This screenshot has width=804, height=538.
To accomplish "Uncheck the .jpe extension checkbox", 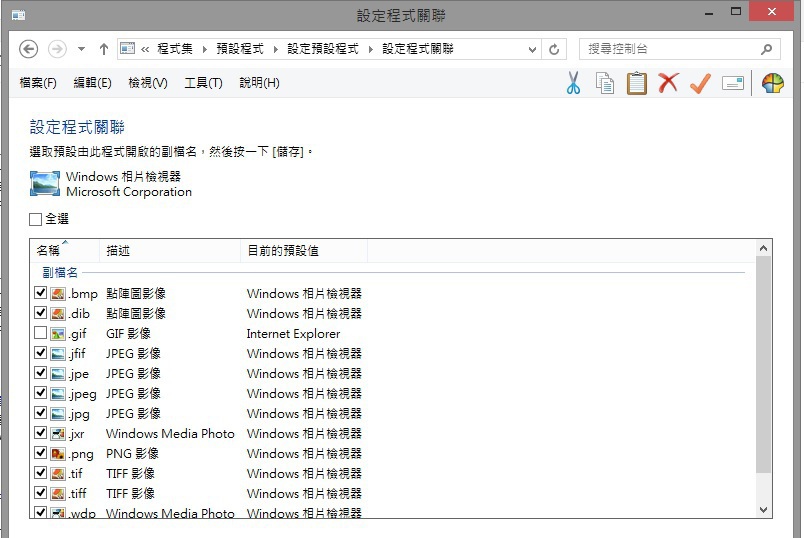I will click(x=41, y=373).
